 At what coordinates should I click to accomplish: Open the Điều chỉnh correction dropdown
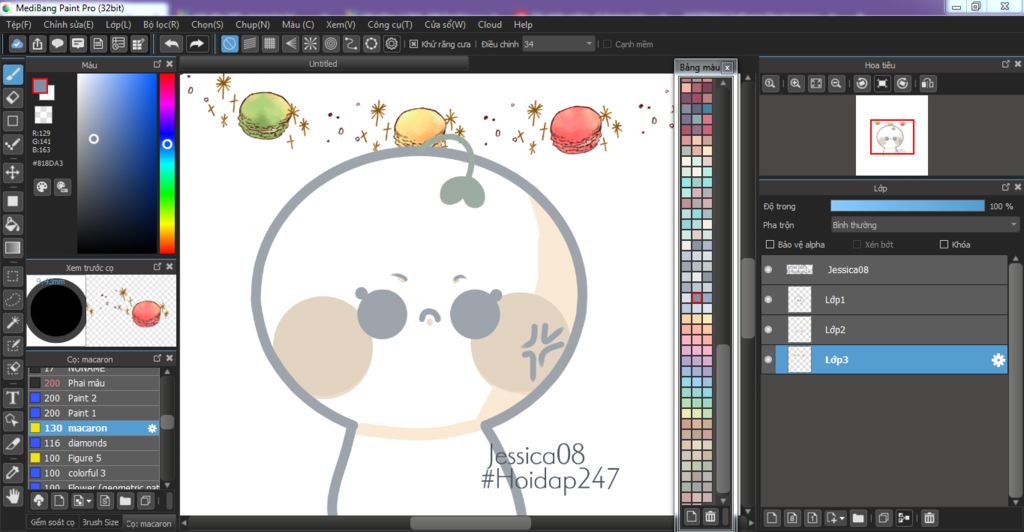tap(558, 44)
